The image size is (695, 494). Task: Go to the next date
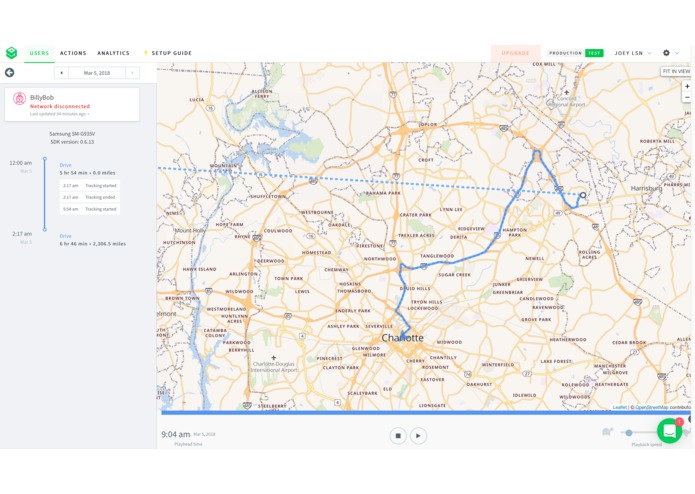click(132, 73)
